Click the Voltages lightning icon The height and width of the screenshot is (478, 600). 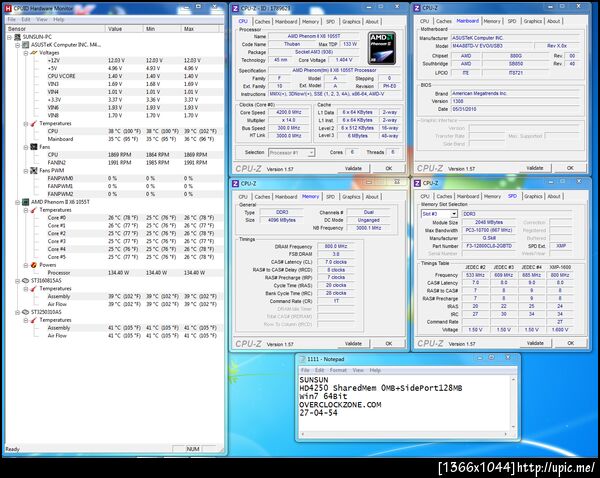(x=34, y=53)
